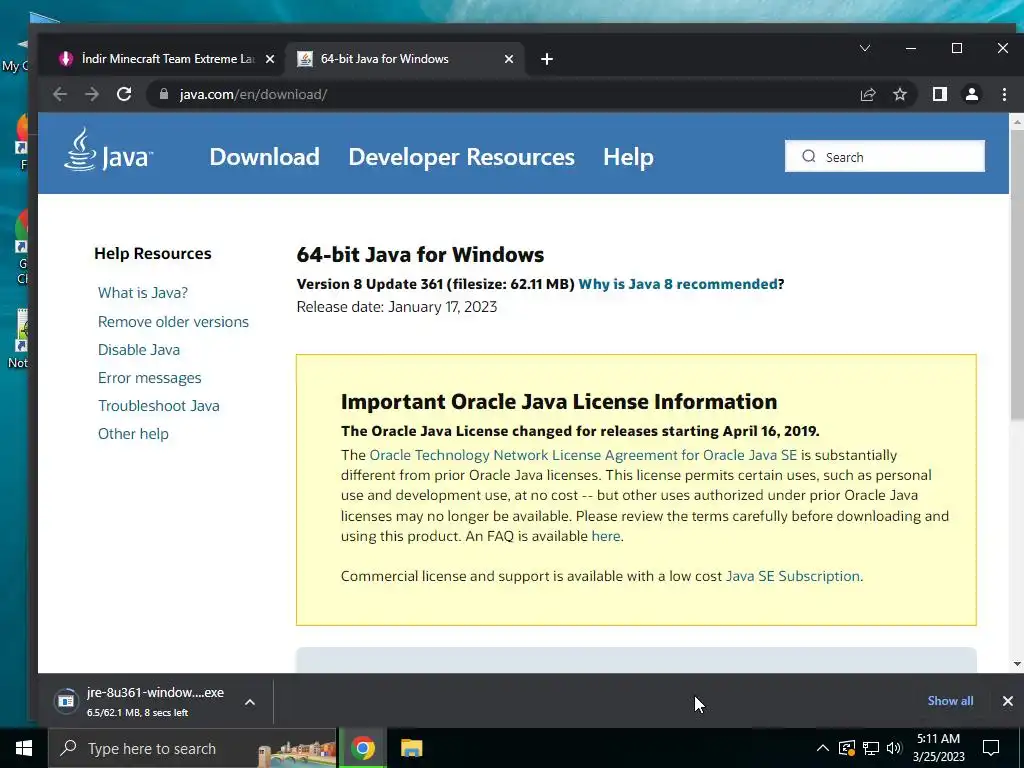Viewport: 1024px width, 768px height.
Task: Open Oracle Technology Network License Agreement link
Action: coord(583,455)
